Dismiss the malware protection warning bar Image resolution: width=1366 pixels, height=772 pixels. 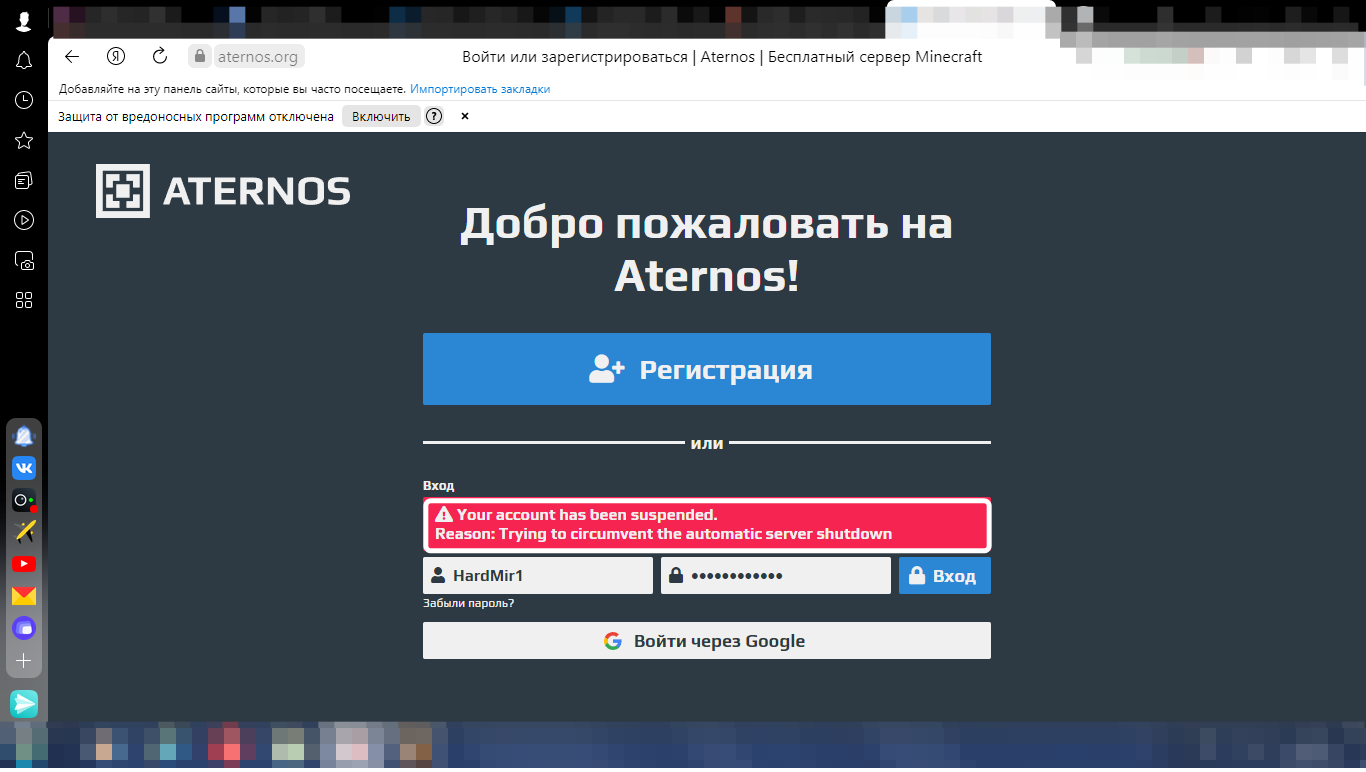(465, 116)
